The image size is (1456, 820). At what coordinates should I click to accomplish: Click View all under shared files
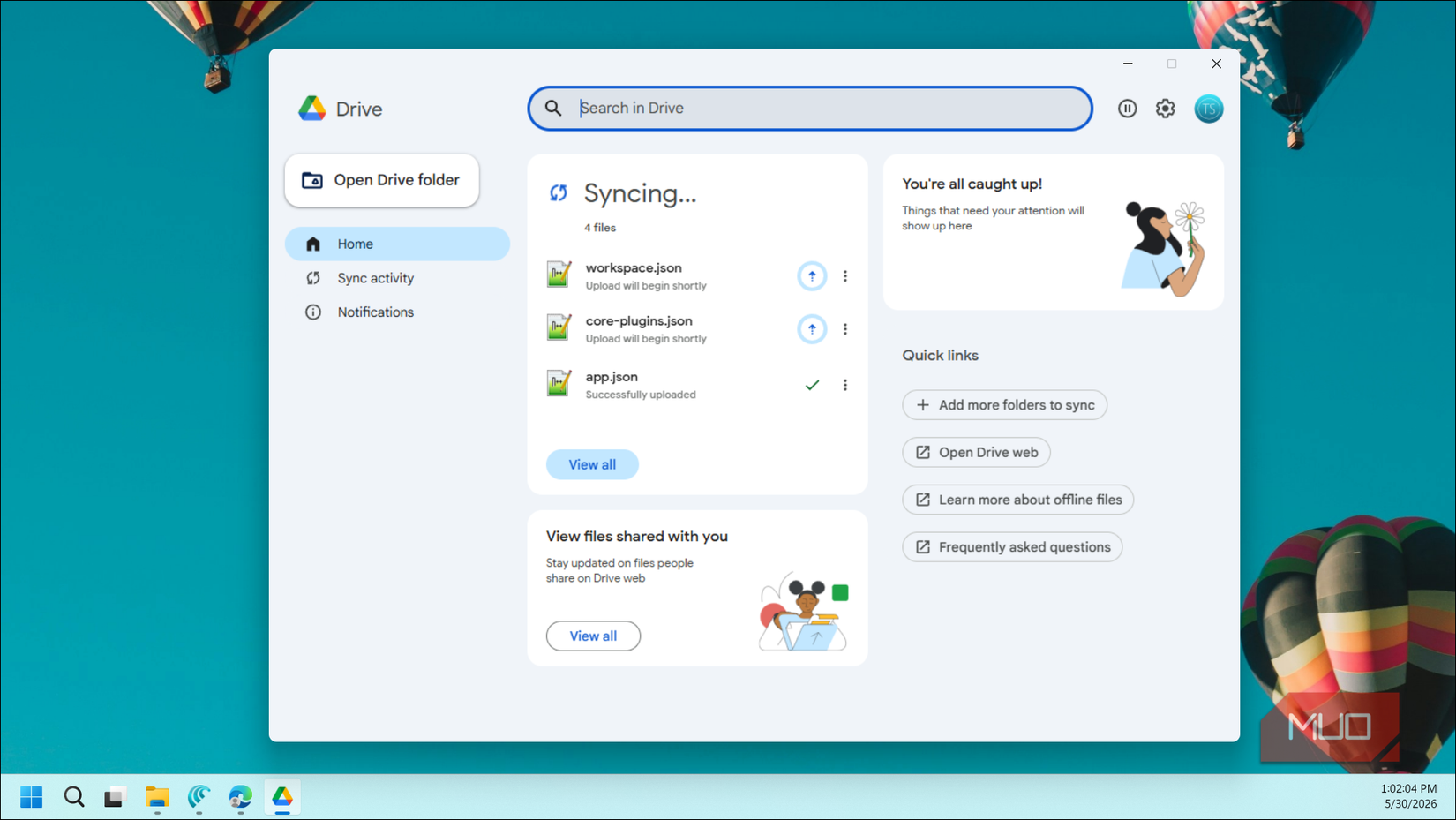[593, 636]
